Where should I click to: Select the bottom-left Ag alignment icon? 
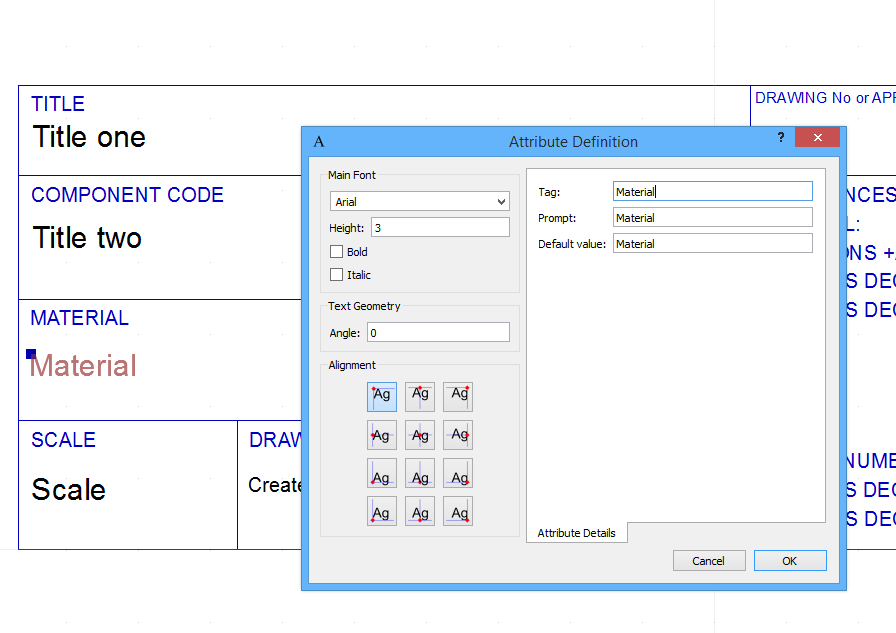tap(381, 510)
